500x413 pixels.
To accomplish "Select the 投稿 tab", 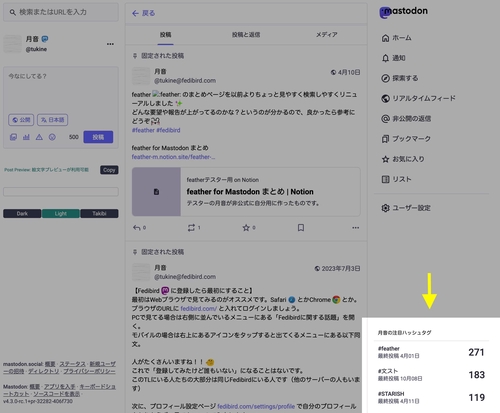I will click(x=165, y=35).
